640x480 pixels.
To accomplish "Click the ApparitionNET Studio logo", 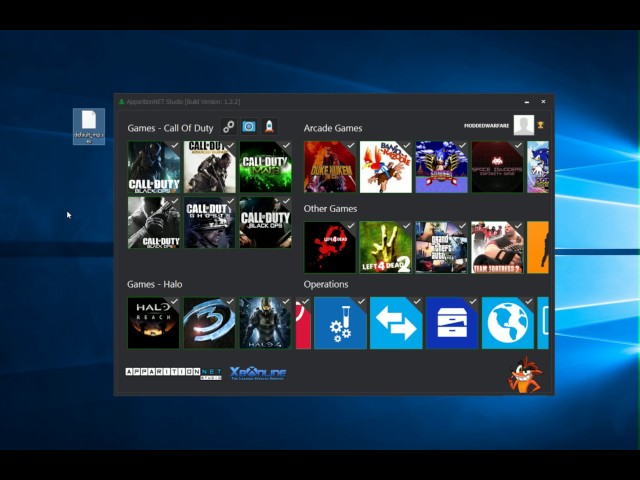I will (173, 373).
